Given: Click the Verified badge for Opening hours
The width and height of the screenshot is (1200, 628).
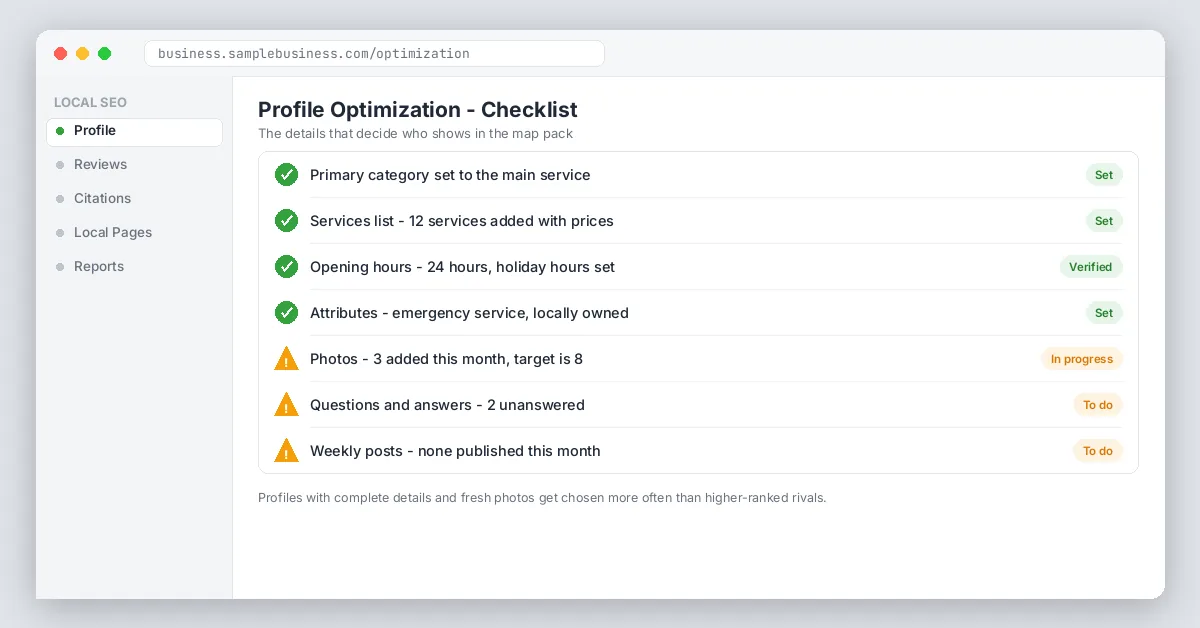Looking at the screenshot, I should (1091, 267).
